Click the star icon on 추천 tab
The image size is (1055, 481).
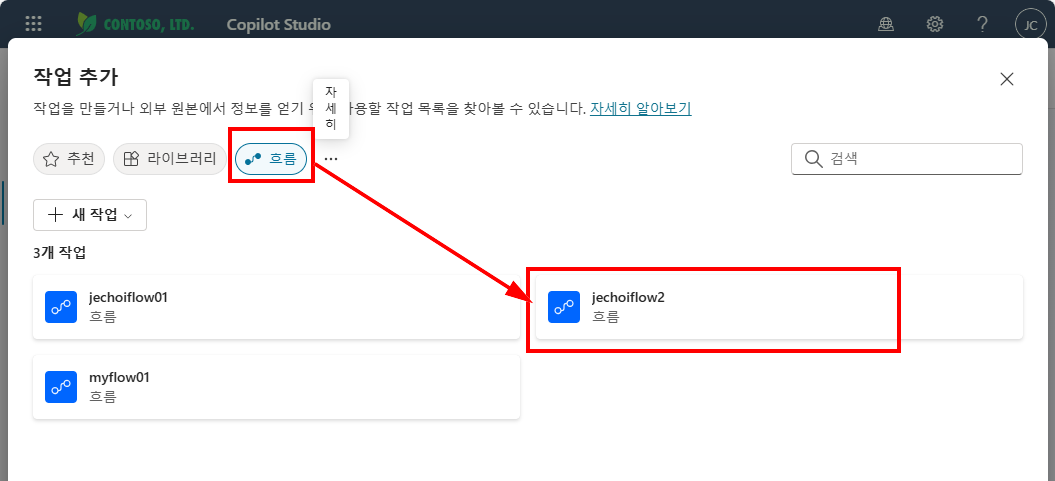click(x=50, y=159)
